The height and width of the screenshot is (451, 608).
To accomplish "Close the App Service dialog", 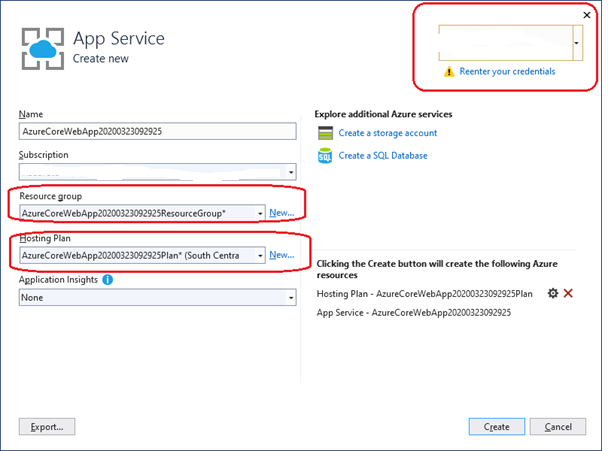I will (x=587, y=15).
